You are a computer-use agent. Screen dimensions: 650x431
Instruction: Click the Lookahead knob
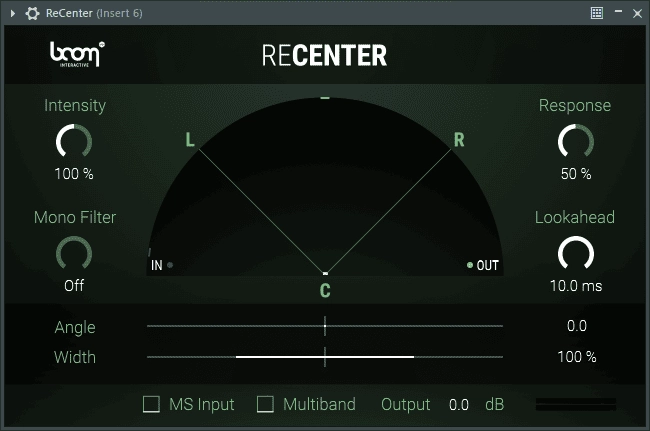tap(576, 253)
